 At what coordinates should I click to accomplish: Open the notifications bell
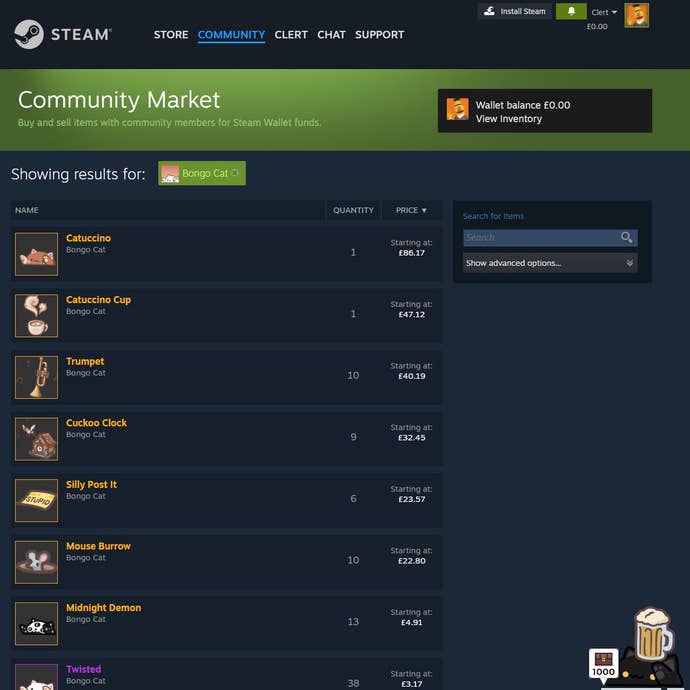(x=571, y=11)
